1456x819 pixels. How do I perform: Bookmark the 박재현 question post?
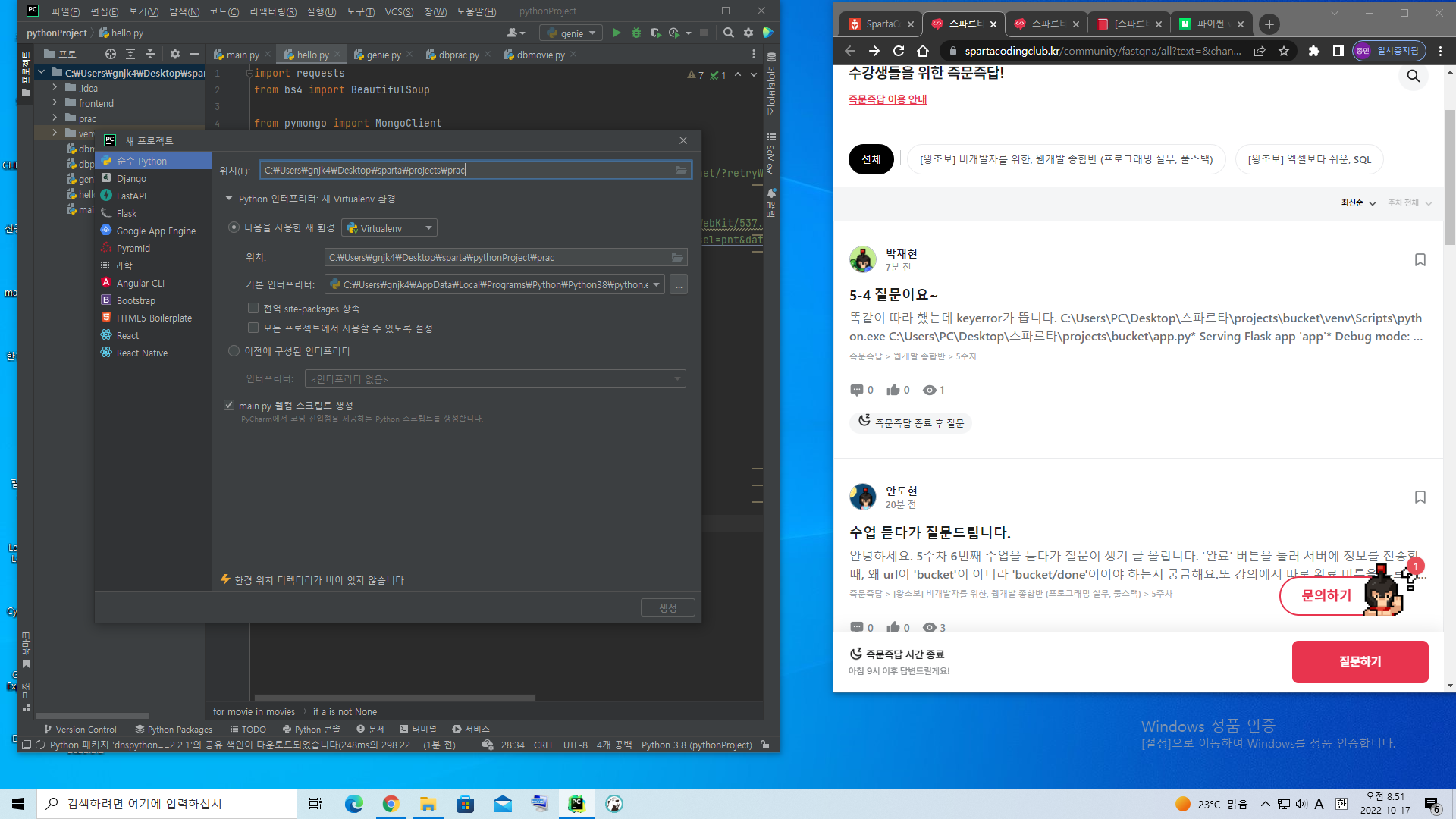(x=1420, y=260)
